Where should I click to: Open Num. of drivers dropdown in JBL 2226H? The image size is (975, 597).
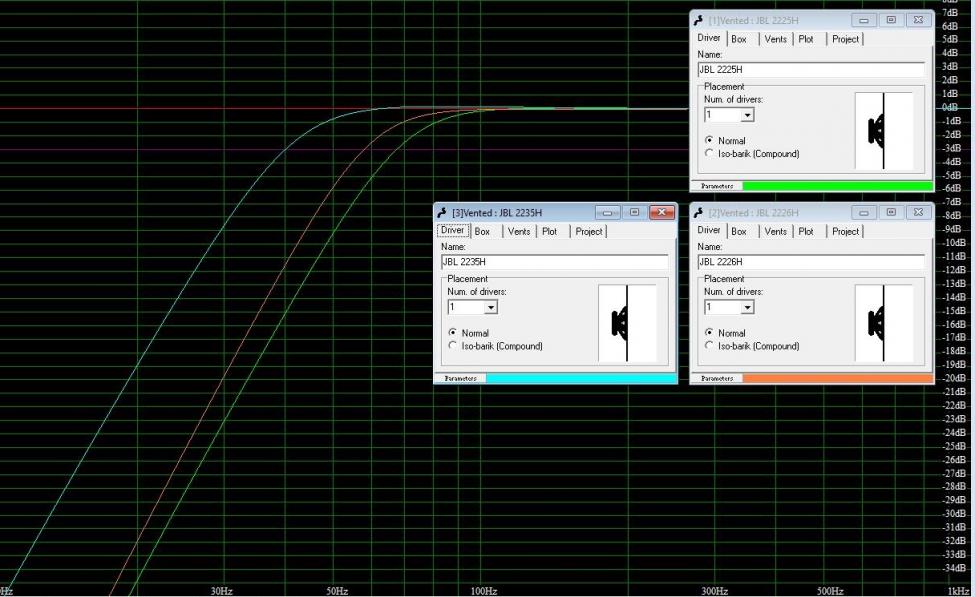pos(746,308)
